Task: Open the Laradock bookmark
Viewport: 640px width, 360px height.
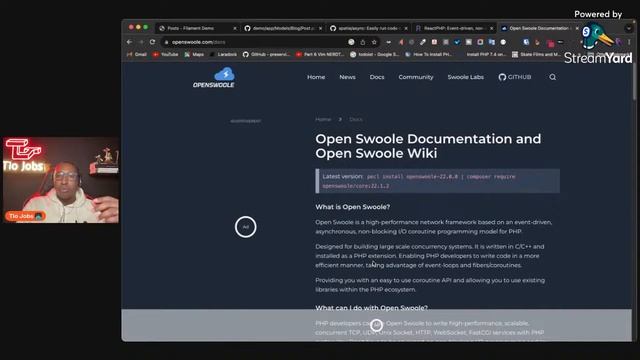Action: [223, 54]
